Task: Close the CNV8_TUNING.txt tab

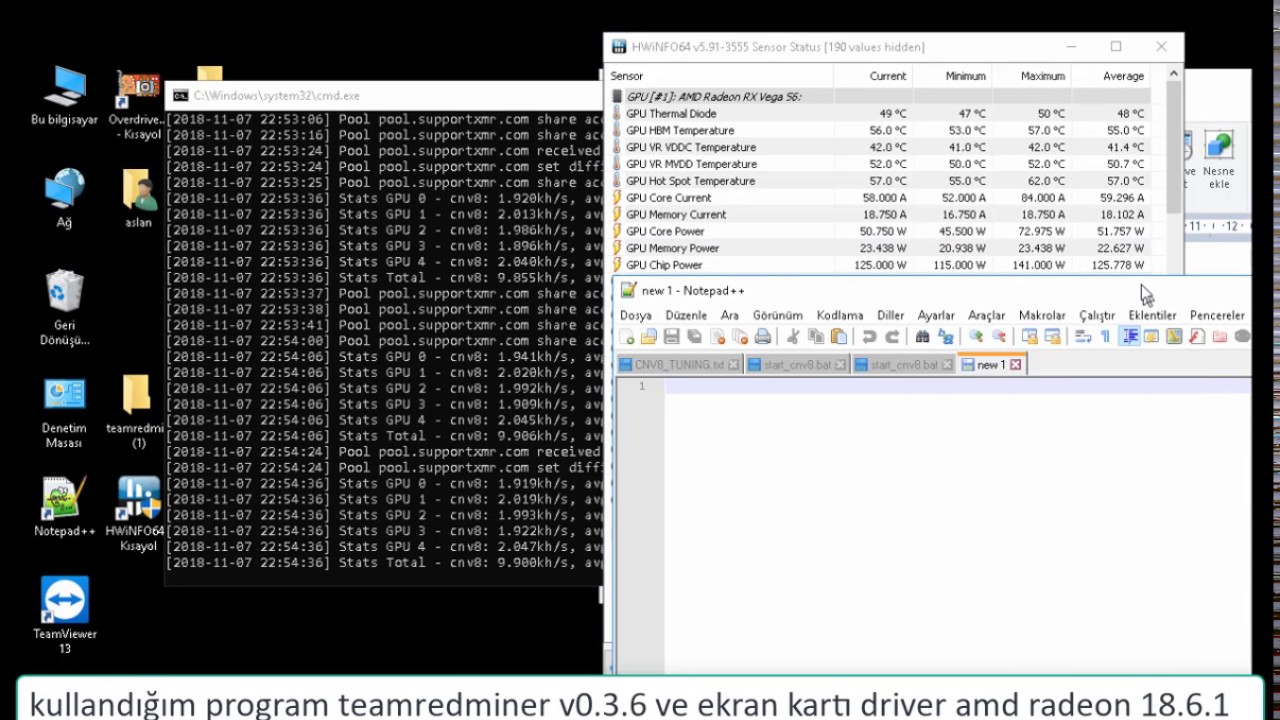Action: pyautogui.click(x=733, y=365)
